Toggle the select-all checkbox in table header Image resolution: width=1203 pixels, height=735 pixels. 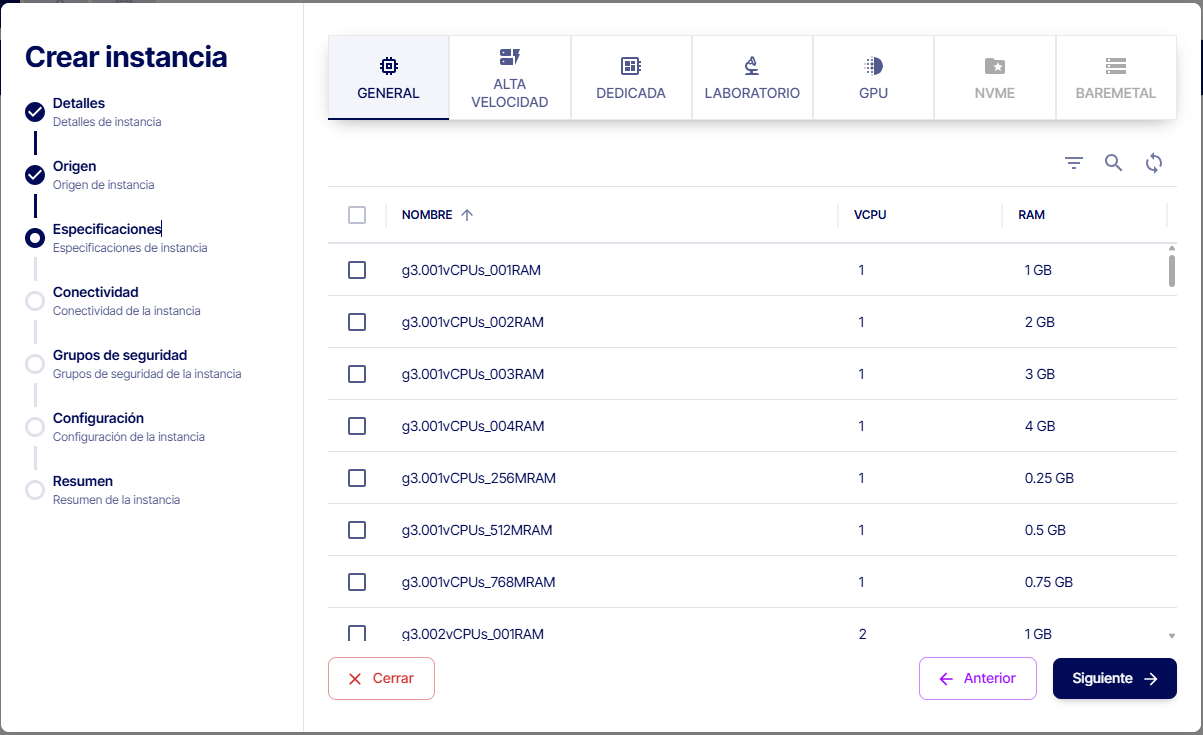(x=357, y=215)
